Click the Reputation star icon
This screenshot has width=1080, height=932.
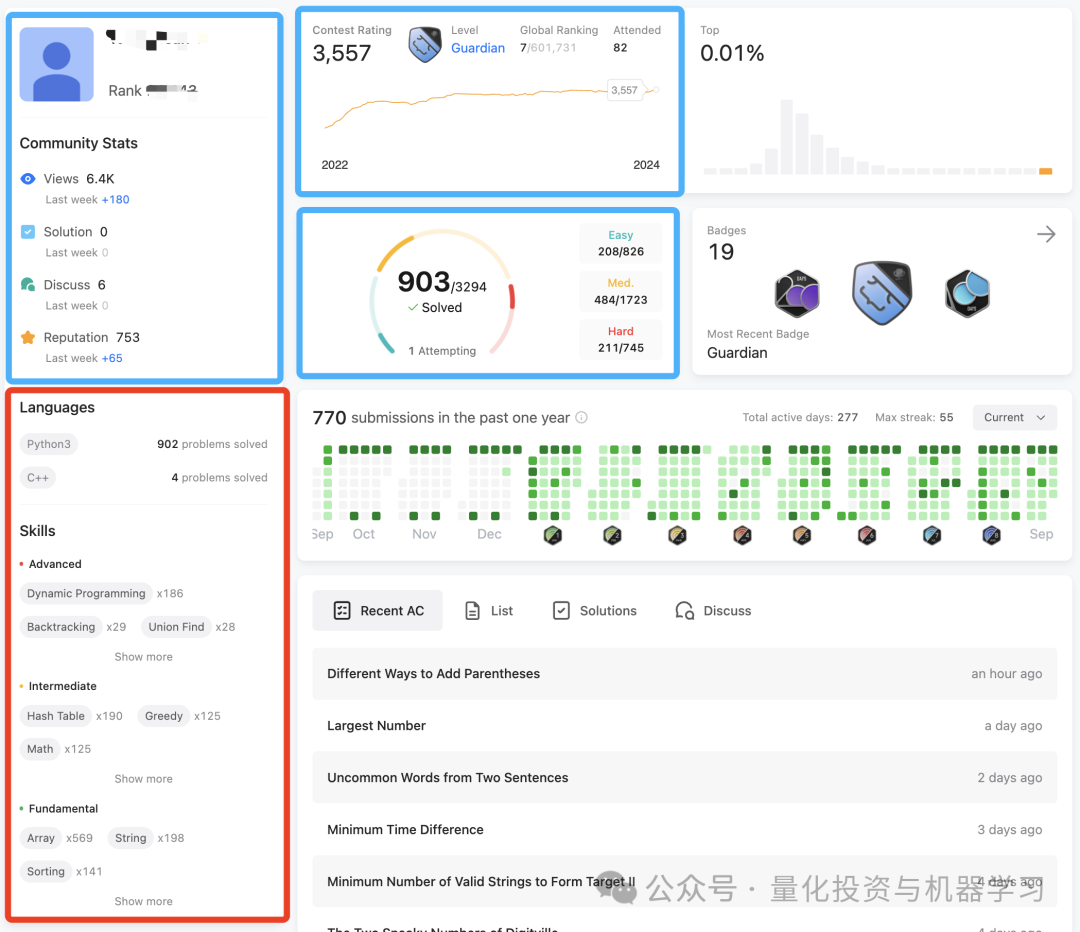click(x=28, y=338)
